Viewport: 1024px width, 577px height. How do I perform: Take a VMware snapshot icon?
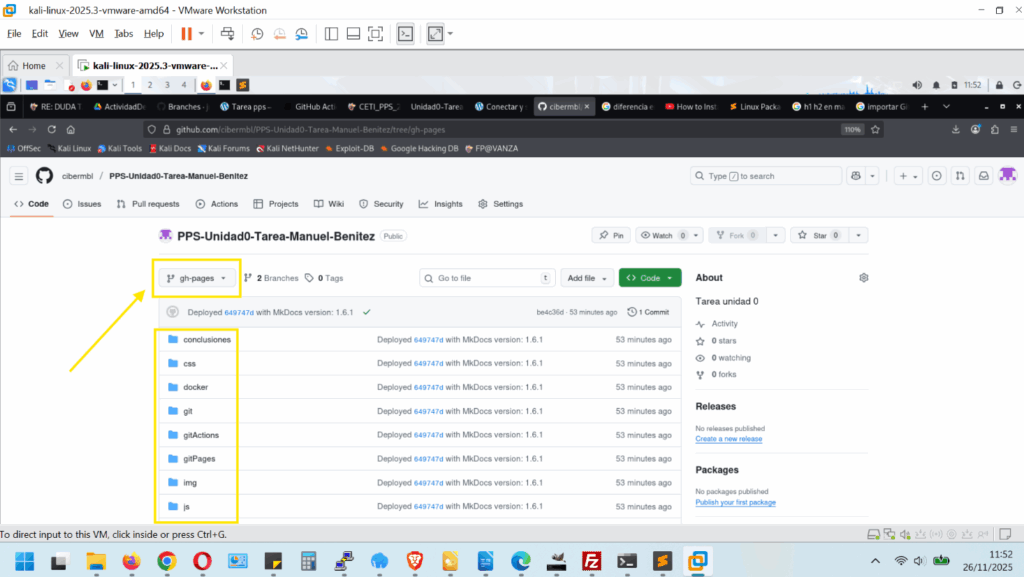coord(257,33)
